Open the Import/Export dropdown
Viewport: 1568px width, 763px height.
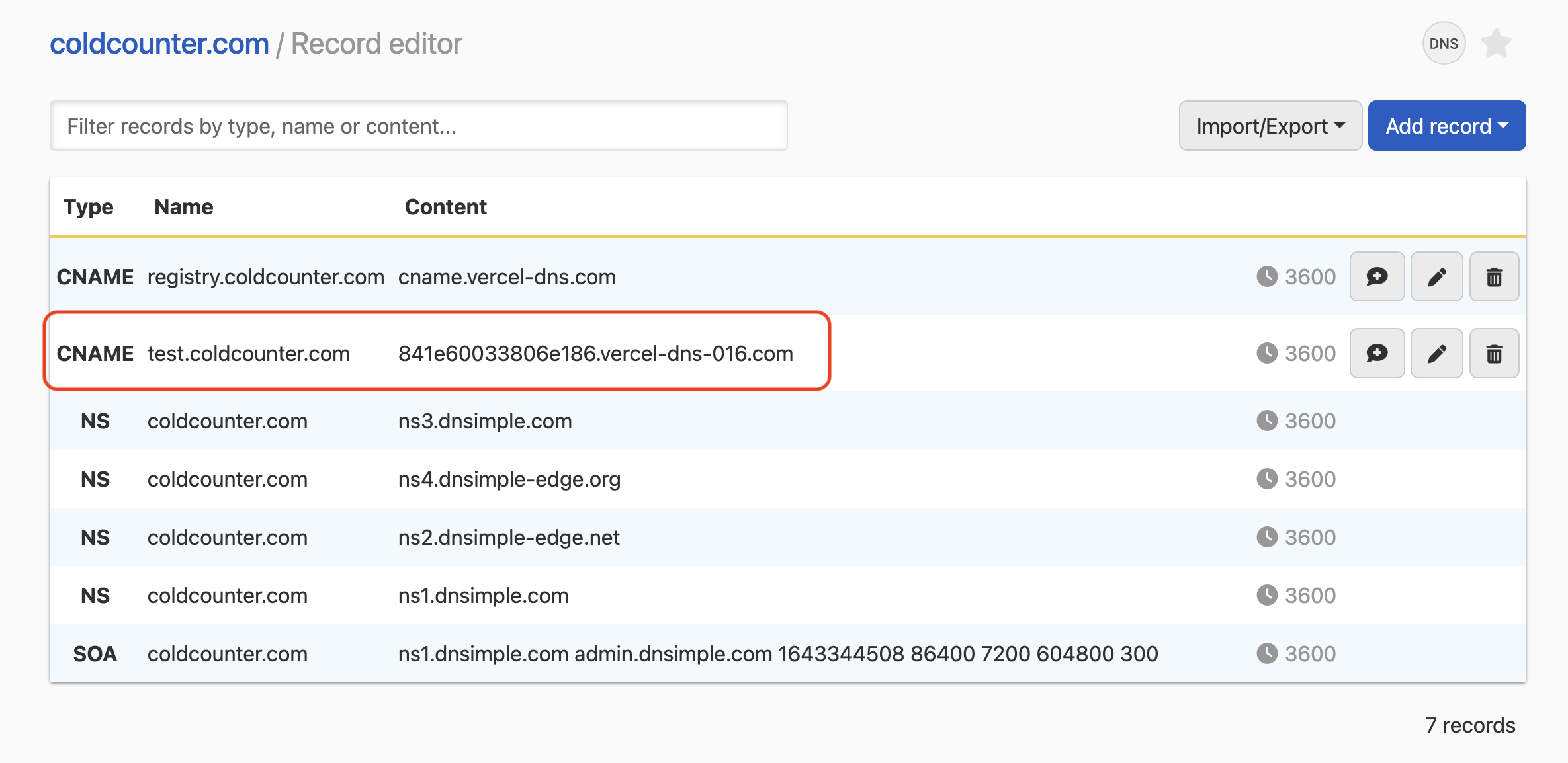(1270, 126)
